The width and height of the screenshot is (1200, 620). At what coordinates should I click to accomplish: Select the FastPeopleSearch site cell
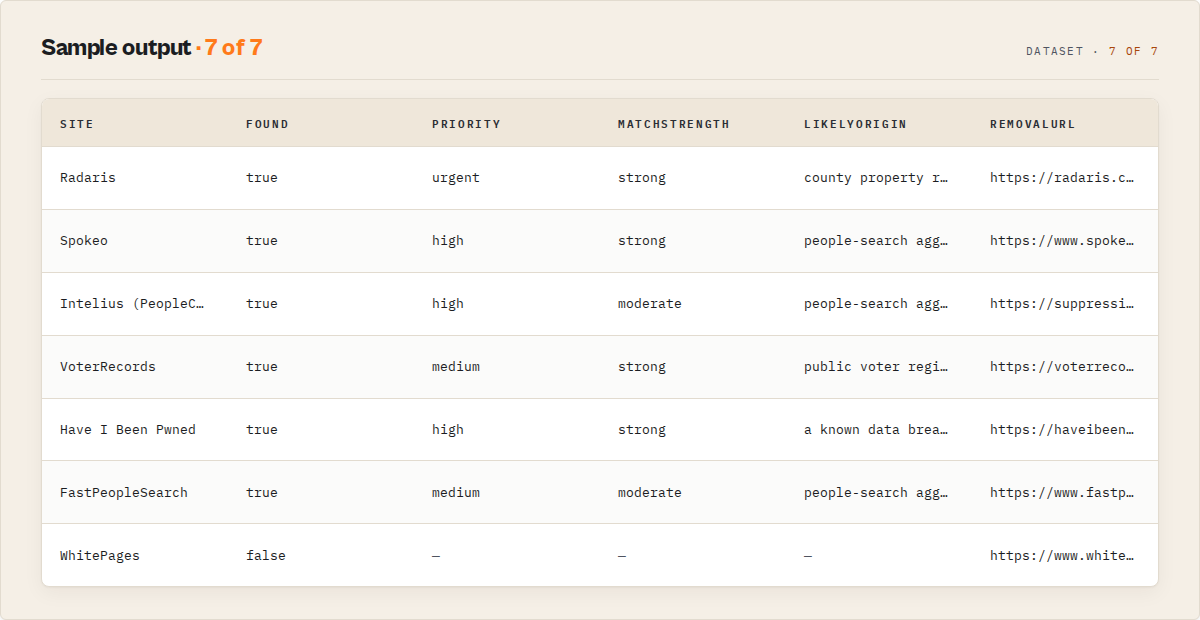click(124, 493)
